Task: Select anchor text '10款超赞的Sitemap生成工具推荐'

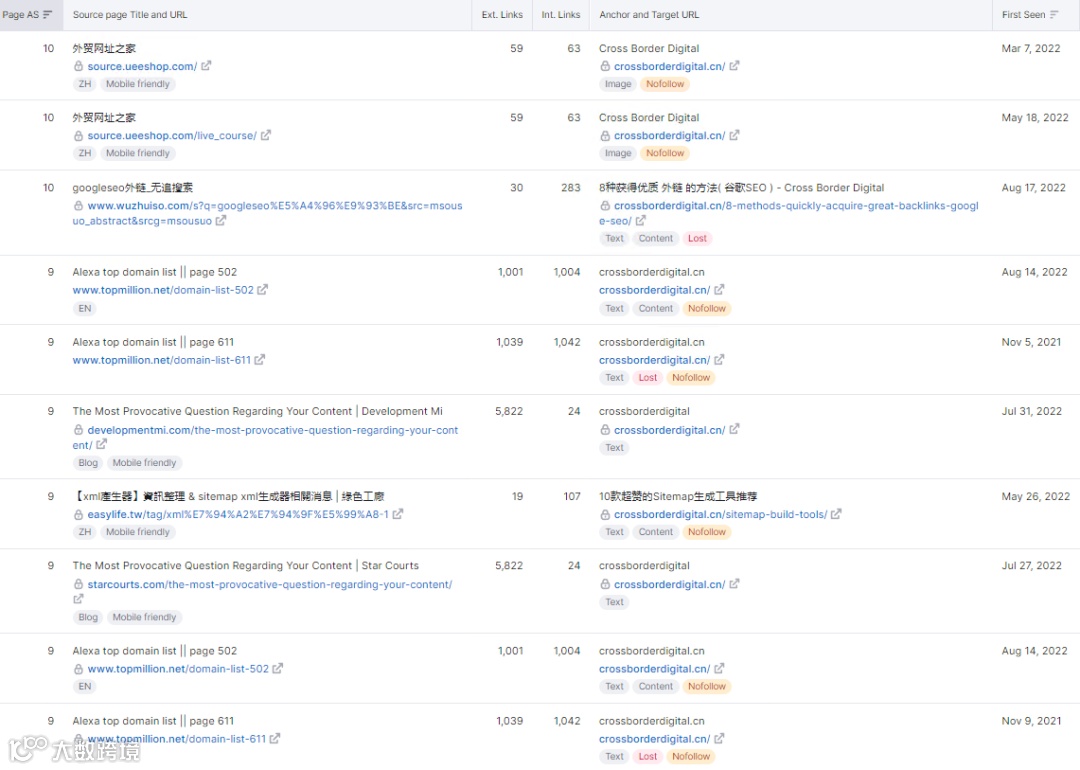Action: [x=677, y=496]
